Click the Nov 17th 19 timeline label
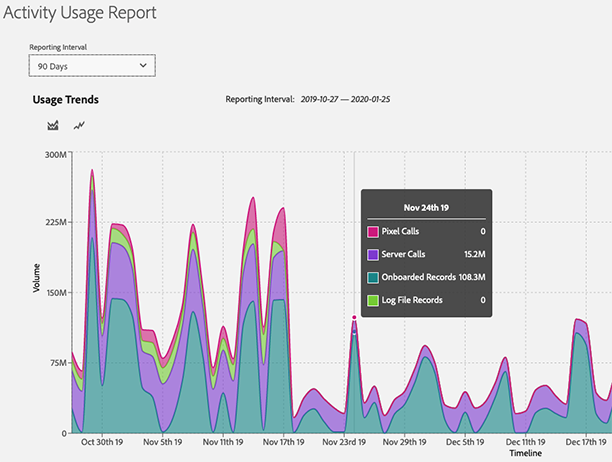This screenshot has height=462, width=612. [x=283, y=442]
